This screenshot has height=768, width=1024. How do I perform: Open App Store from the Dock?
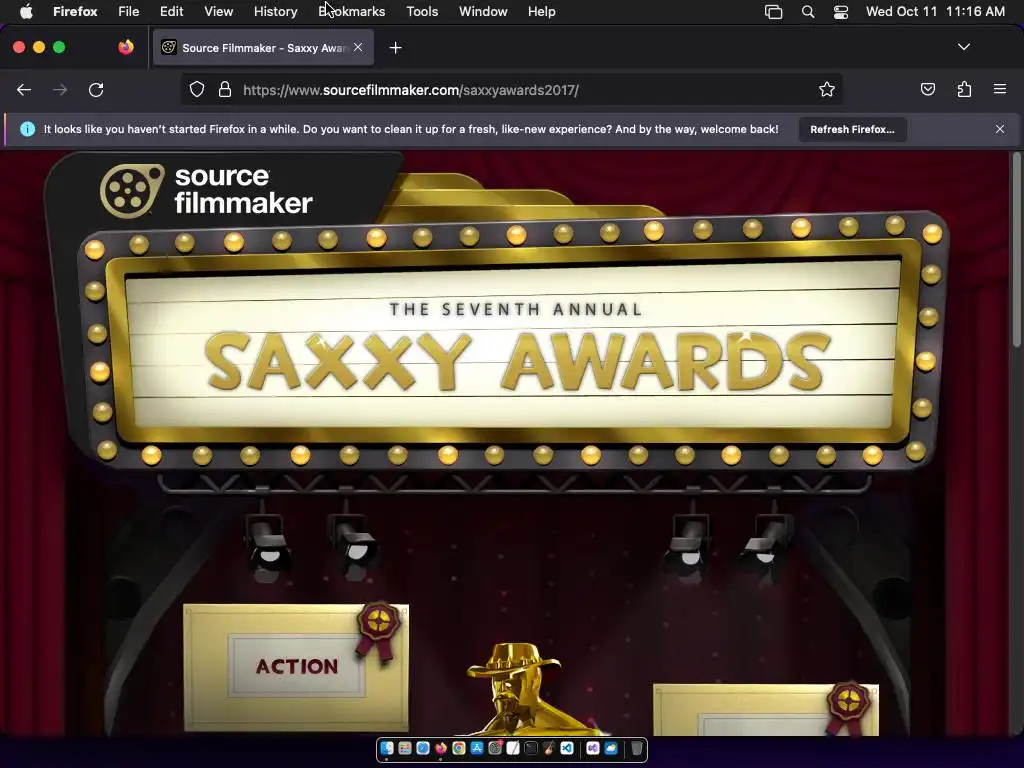click(477, 748)
